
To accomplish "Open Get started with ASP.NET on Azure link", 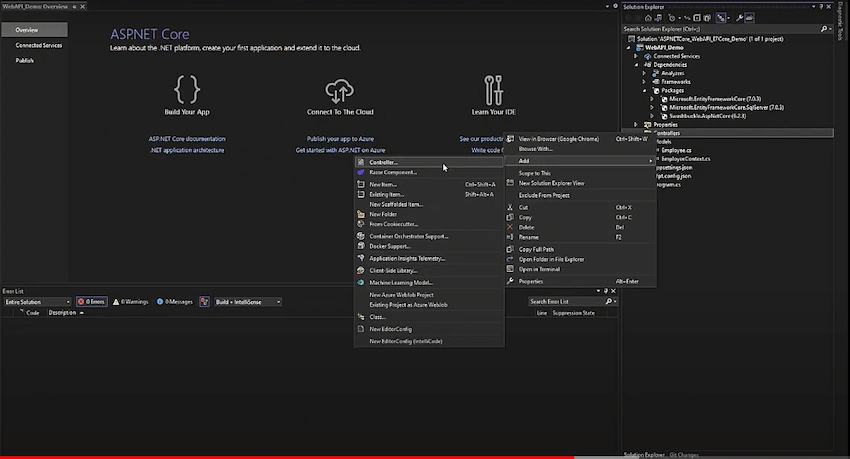I will pos(340,150).
